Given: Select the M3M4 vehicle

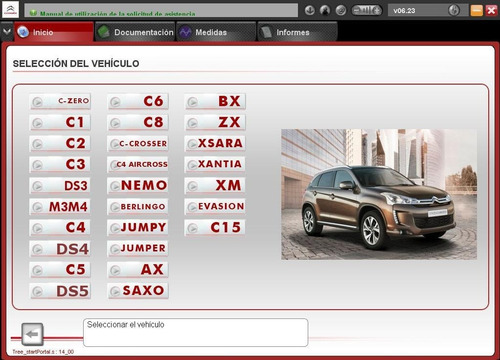Looking at the screenshot, I should point(60,207).
